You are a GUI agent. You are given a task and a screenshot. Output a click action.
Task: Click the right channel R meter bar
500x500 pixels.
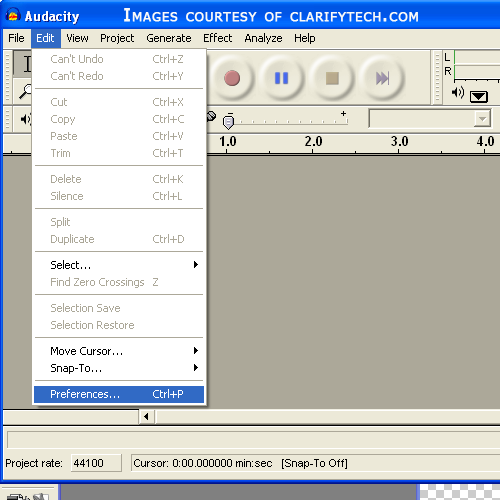tap(477, 72)
